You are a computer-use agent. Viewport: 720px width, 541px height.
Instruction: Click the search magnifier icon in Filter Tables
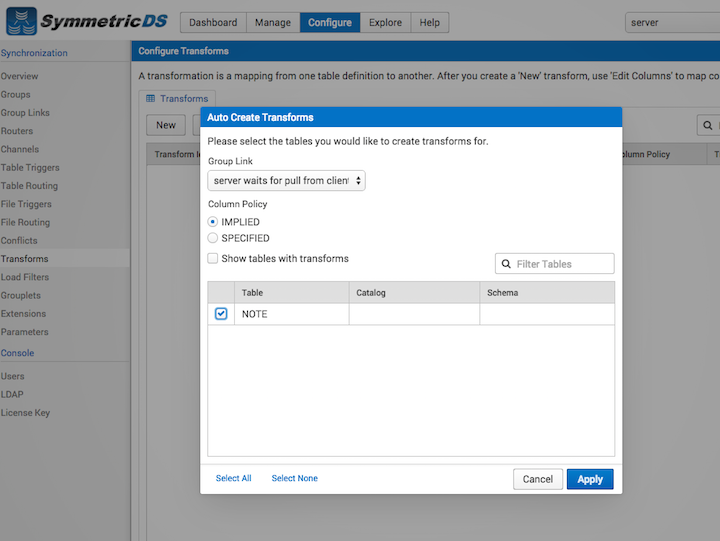point(506,264)
